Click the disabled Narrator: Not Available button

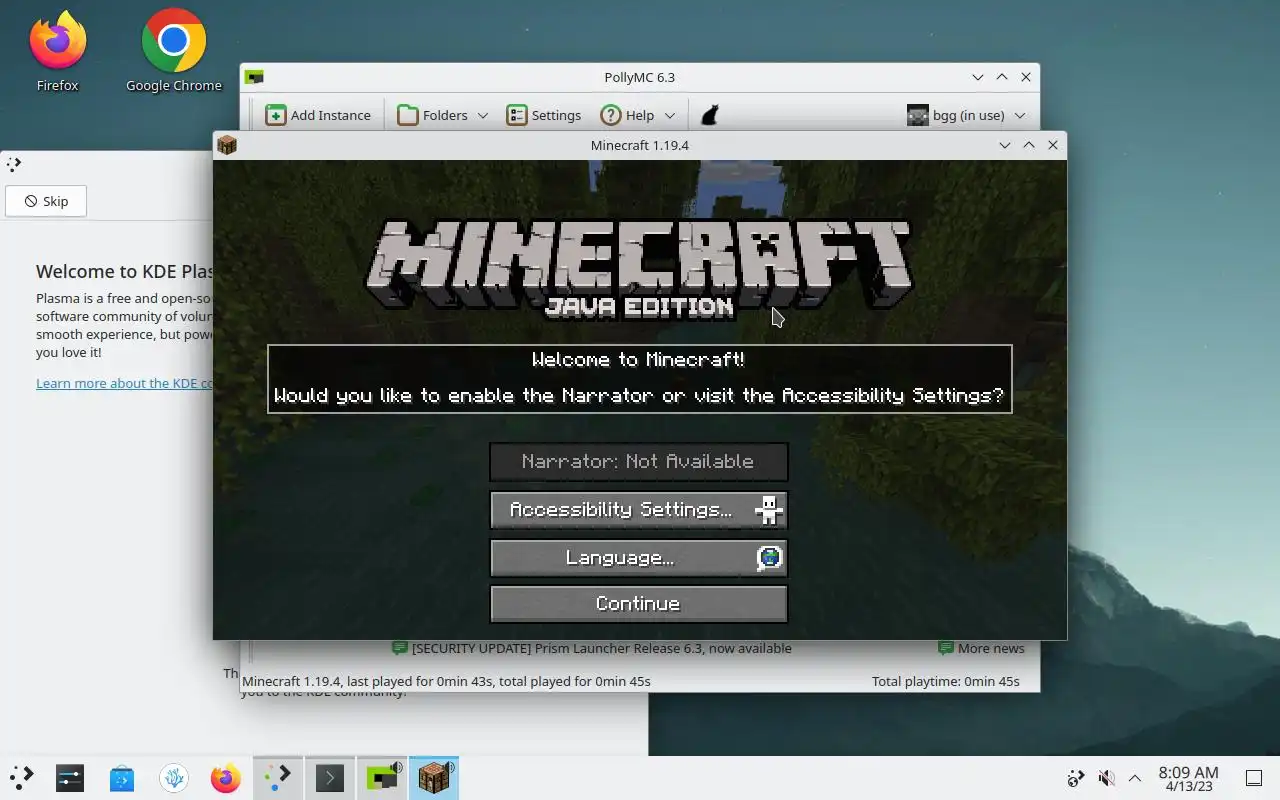639,462
